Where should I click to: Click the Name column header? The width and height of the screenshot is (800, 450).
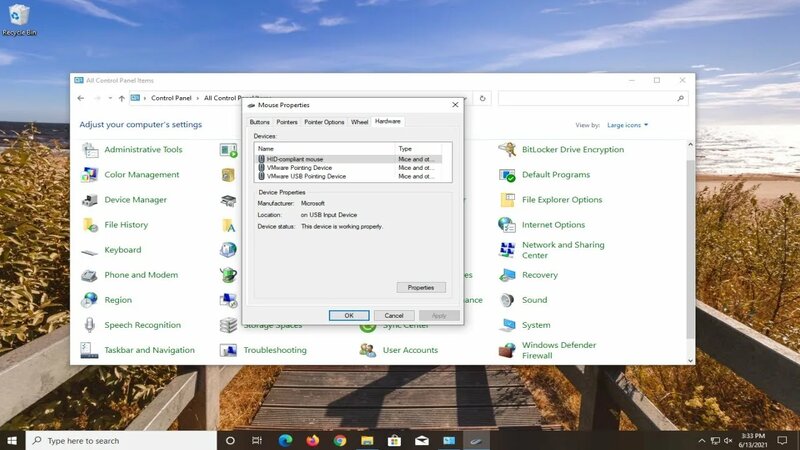tap(325, 148)
